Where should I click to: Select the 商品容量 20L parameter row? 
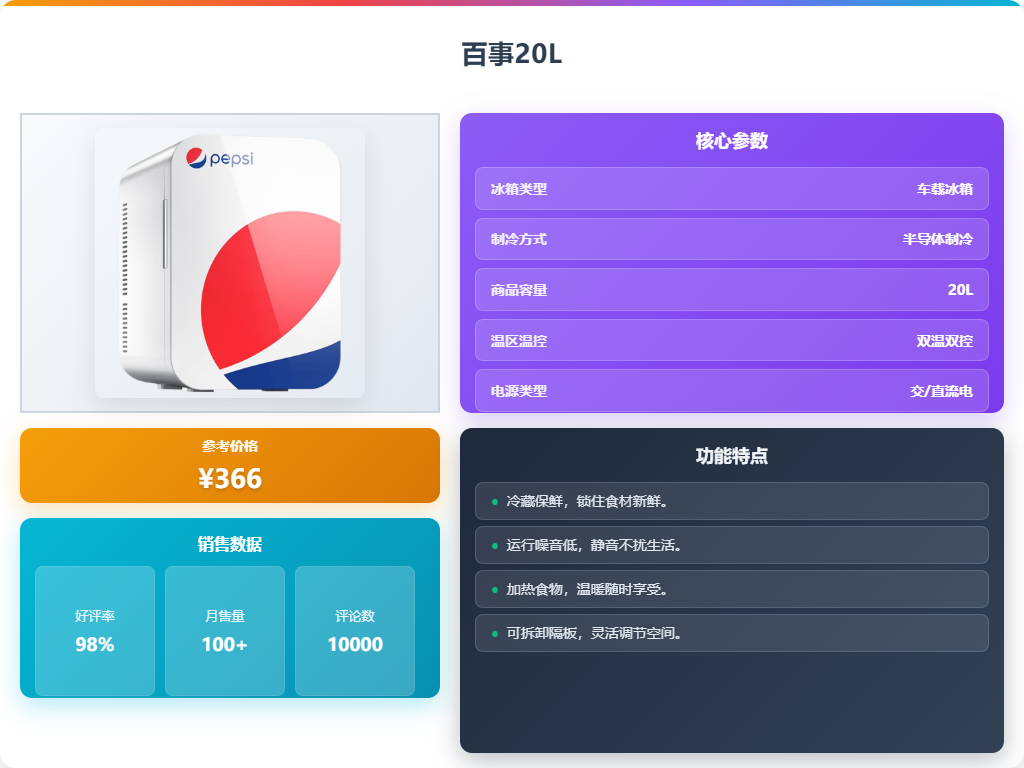coord(731,289)
